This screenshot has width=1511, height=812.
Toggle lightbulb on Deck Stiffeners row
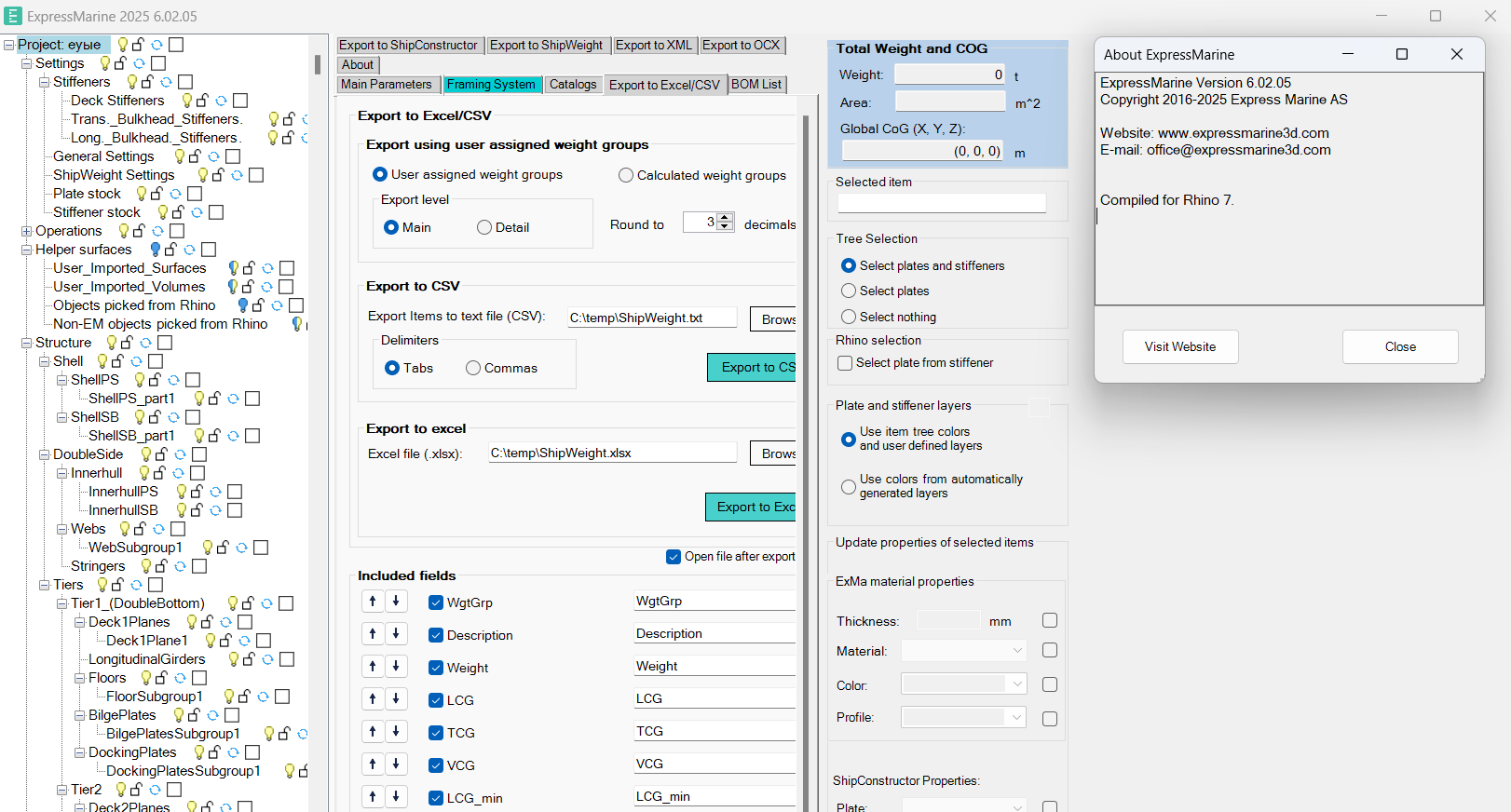186,101
